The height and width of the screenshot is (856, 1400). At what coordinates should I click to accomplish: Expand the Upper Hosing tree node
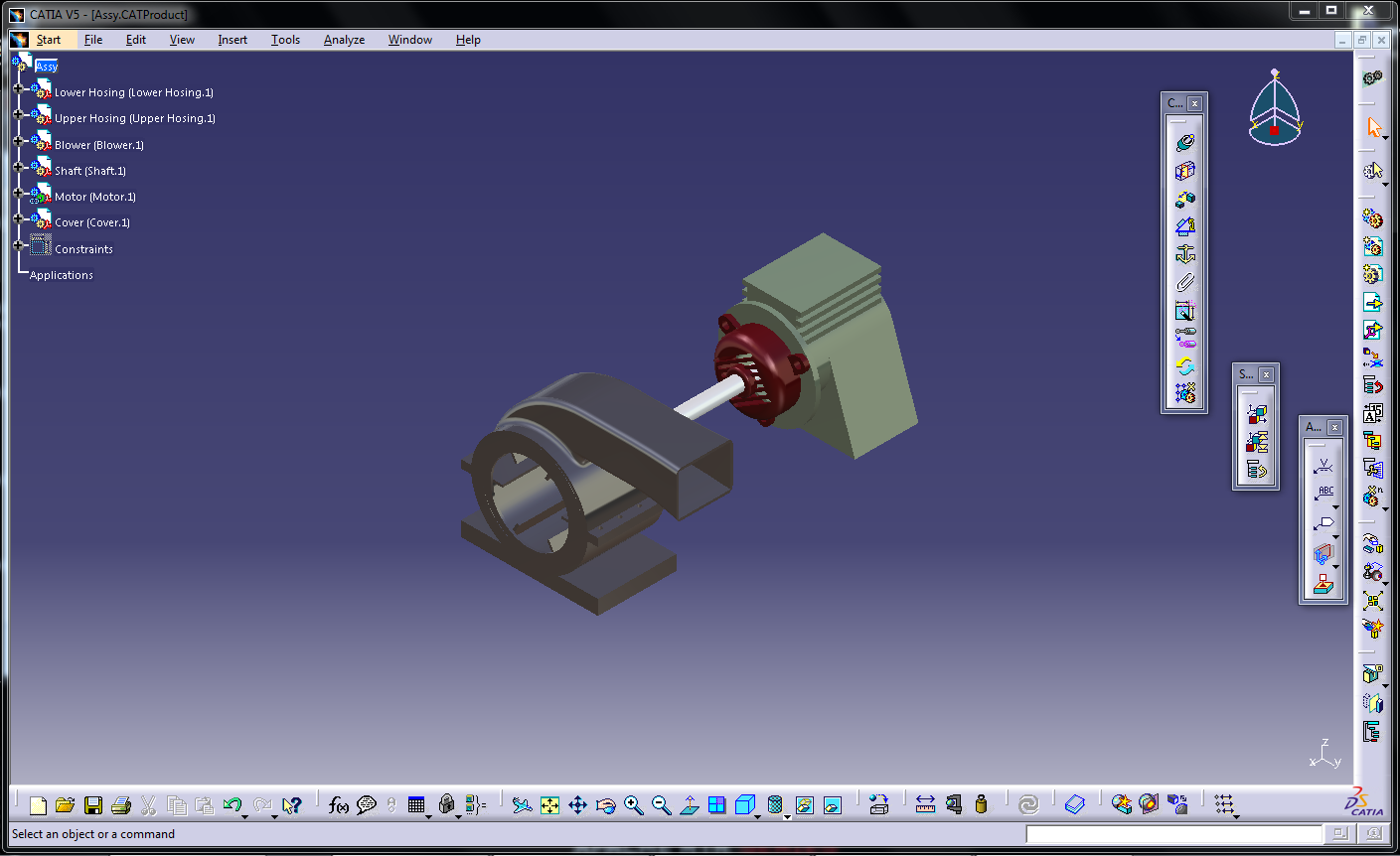[18, 114]
